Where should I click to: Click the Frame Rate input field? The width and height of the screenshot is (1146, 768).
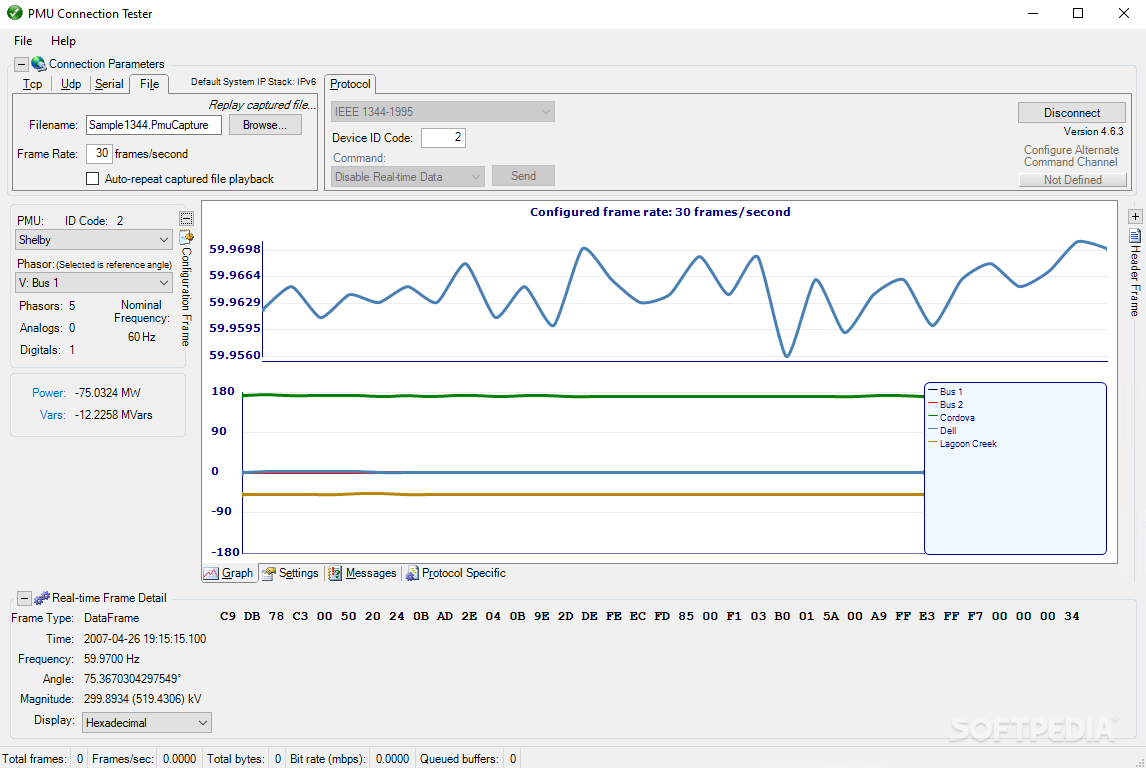(x=99, y=153)
